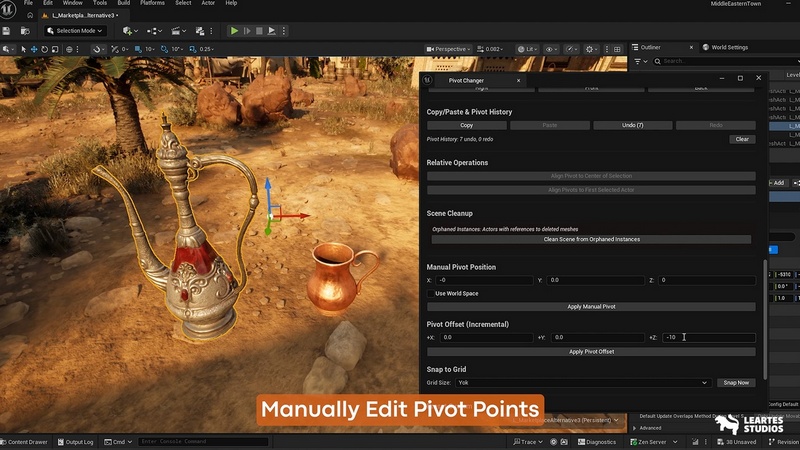Open the Selection Mode dropdown
Screen dimensions: 800x450
click(73, 31)
